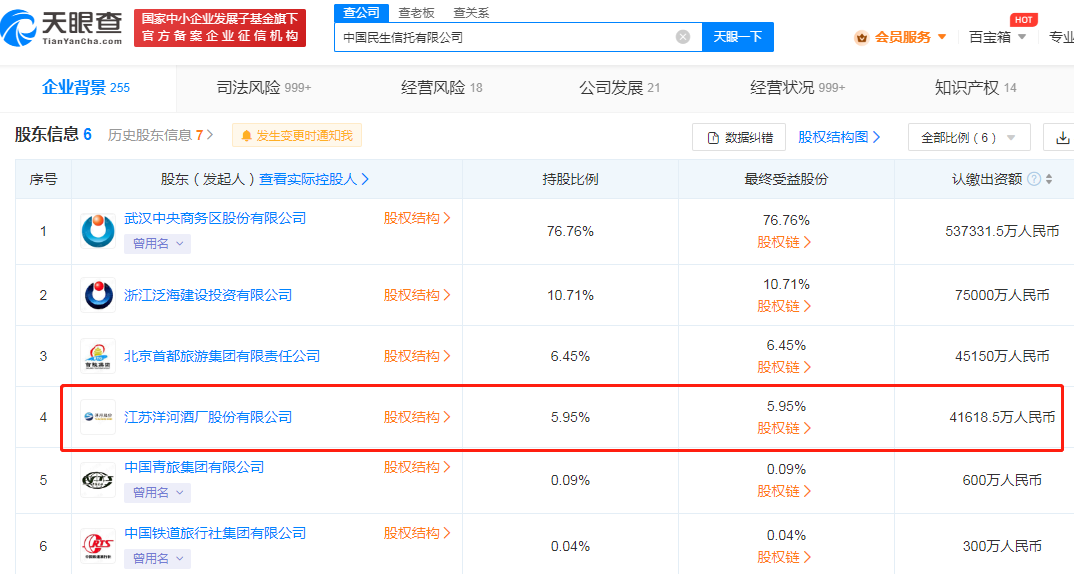This screenshot has width=1074, height=574.
Task: Click the download icon button
Action: pos(1060,137)
